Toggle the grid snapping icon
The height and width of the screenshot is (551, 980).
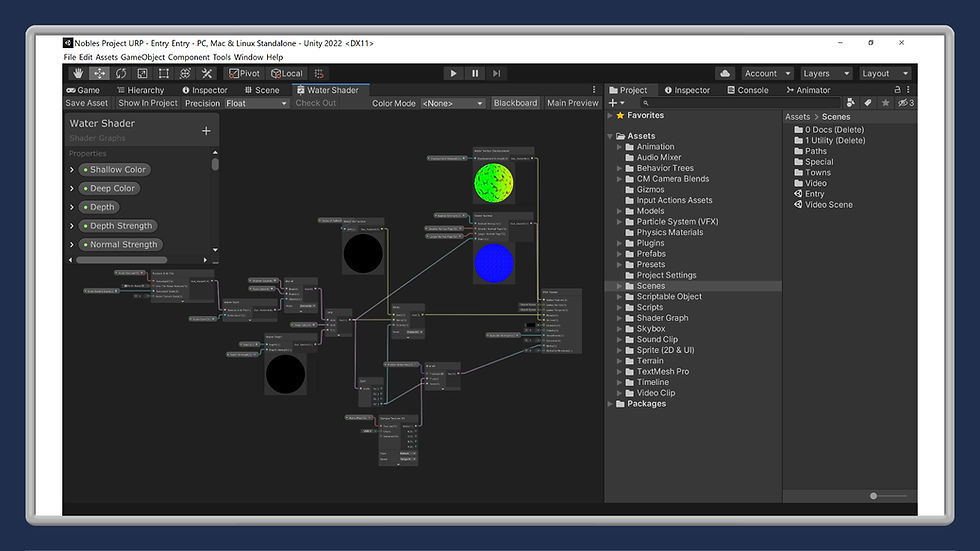319,73
